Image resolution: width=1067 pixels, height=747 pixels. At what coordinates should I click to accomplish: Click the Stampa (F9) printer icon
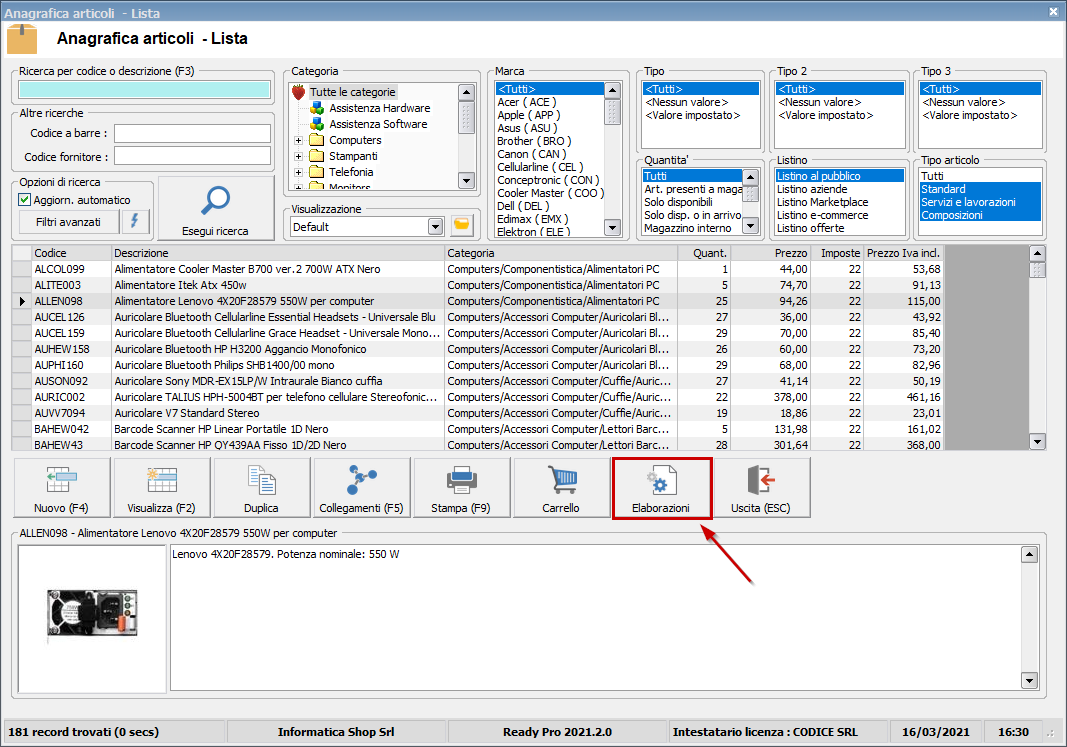(x=461, y=480)
